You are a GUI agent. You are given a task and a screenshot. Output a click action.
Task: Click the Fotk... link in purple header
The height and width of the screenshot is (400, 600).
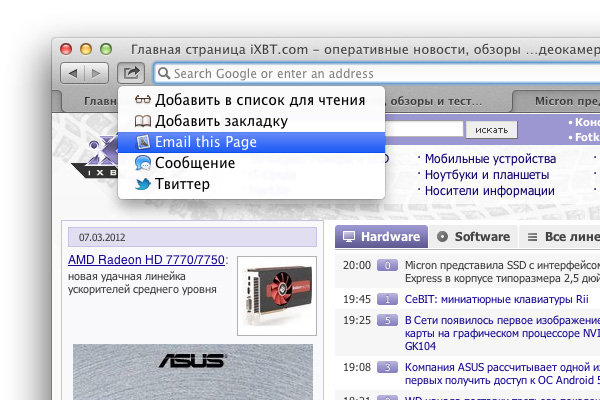pos(587,137)
